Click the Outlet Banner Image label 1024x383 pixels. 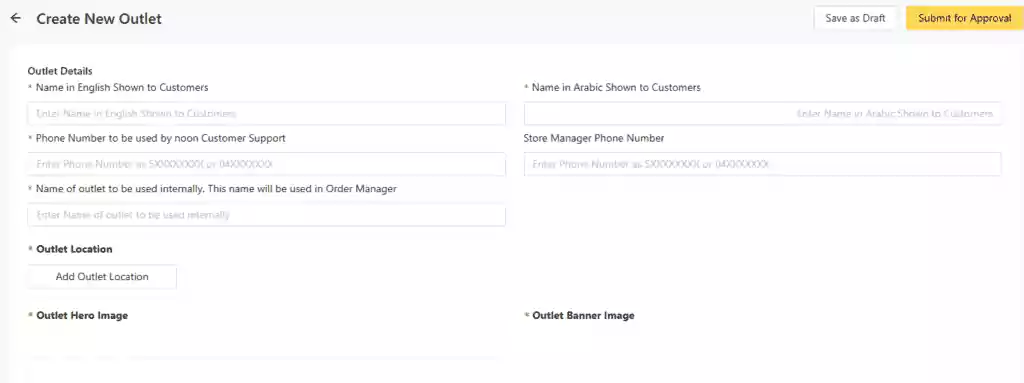tap(583, 315)
